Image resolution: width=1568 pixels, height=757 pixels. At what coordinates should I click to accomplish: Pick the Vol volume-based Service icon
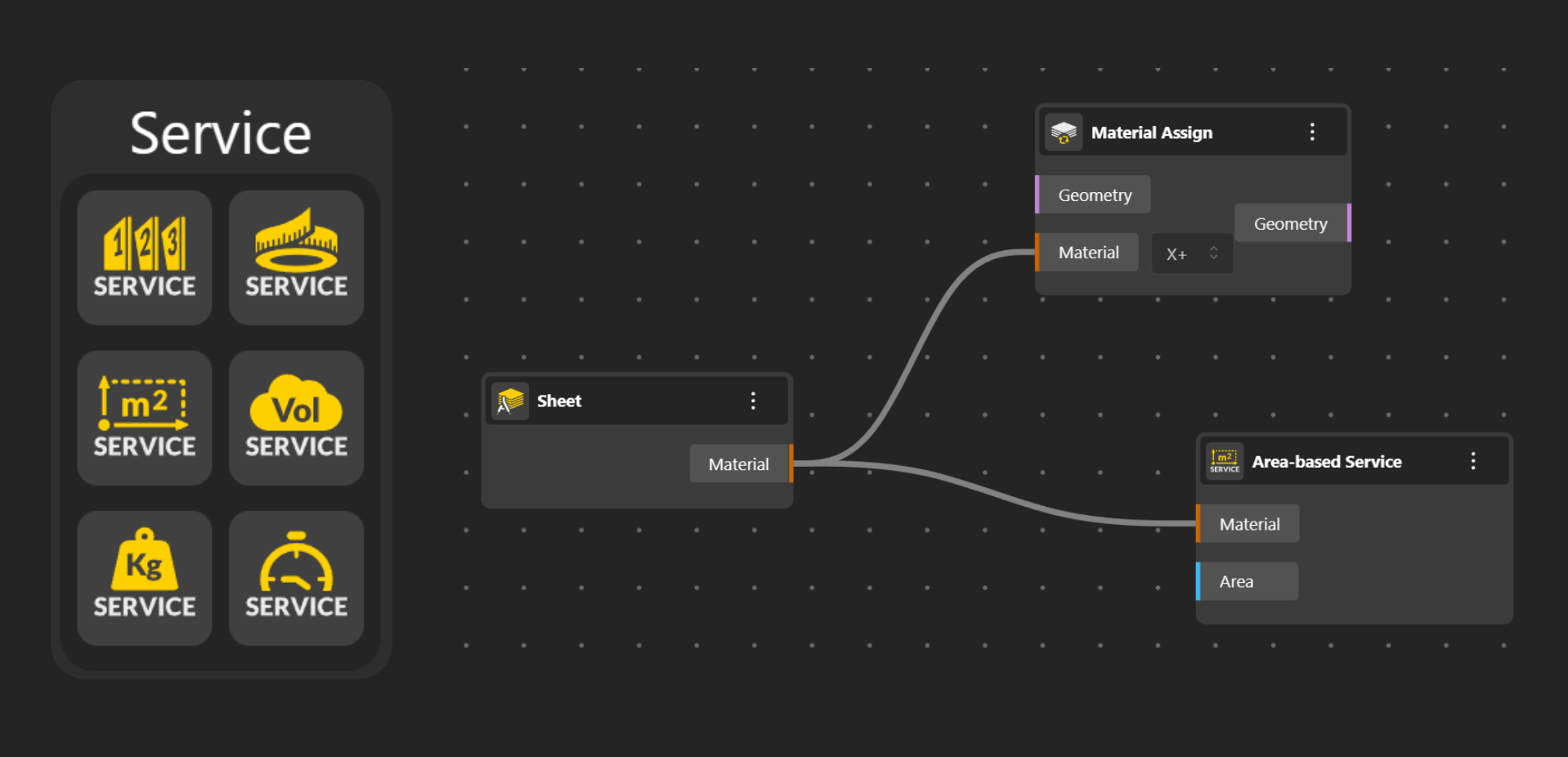[296, 418]
